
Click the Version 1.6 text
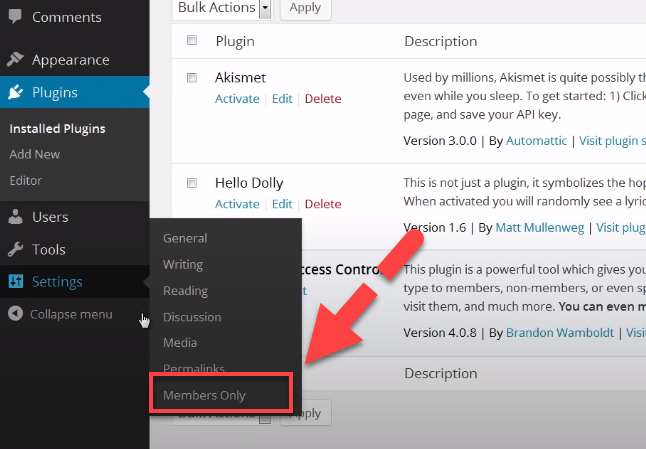coord(435,227)
